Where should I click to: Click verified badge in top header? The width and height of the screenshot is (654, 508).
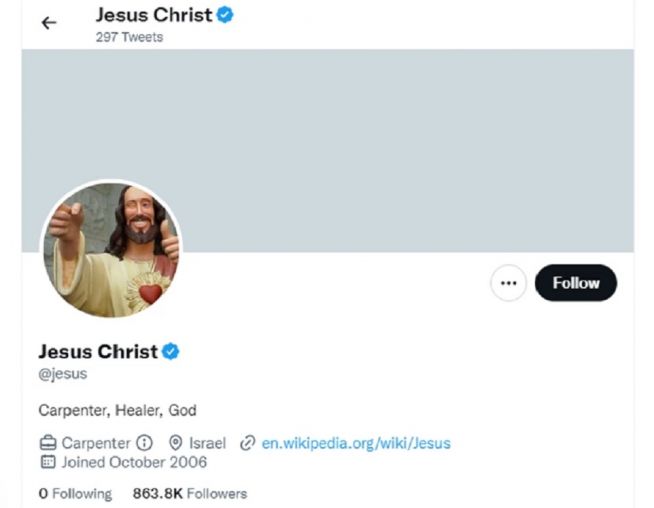(226, 15)
